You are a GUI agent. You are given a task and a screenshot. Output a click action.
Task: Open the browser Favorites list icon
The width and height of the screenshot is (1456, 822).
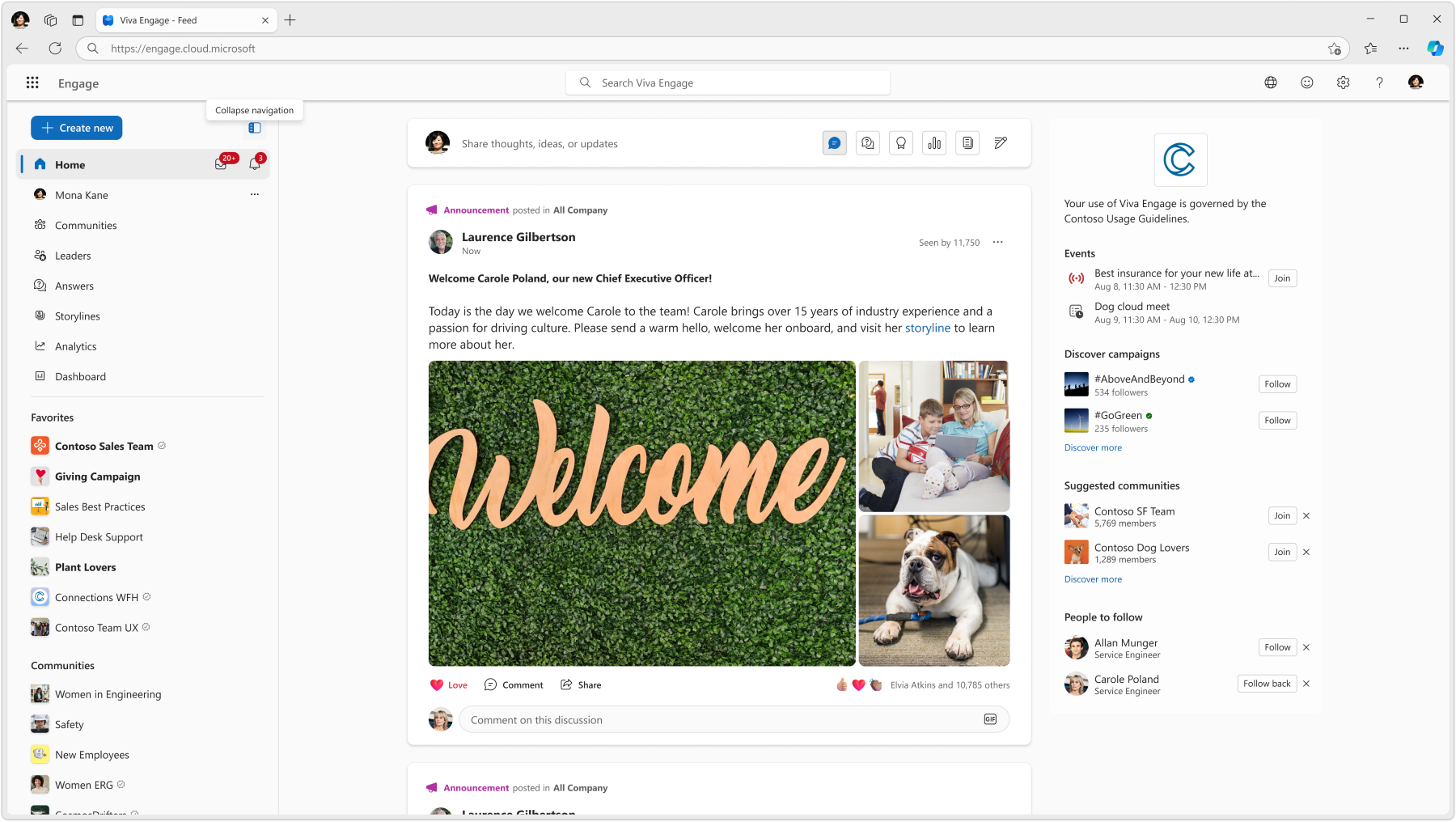pyautogui.click(x=1370, y=49)
